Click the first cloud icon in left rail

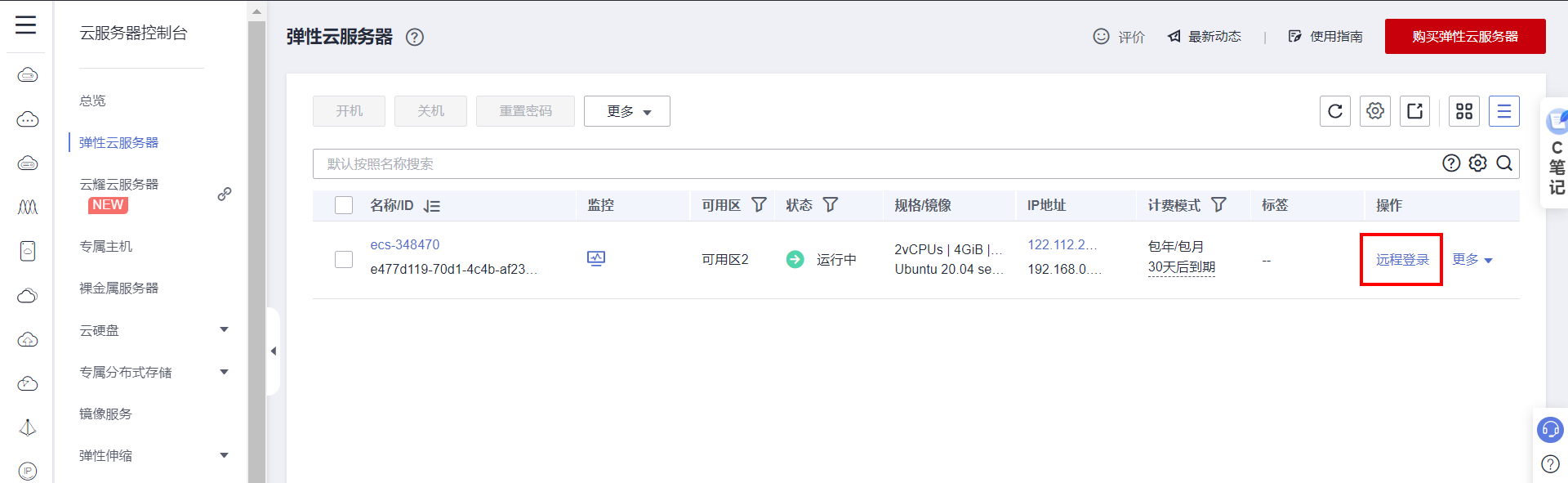28,75
